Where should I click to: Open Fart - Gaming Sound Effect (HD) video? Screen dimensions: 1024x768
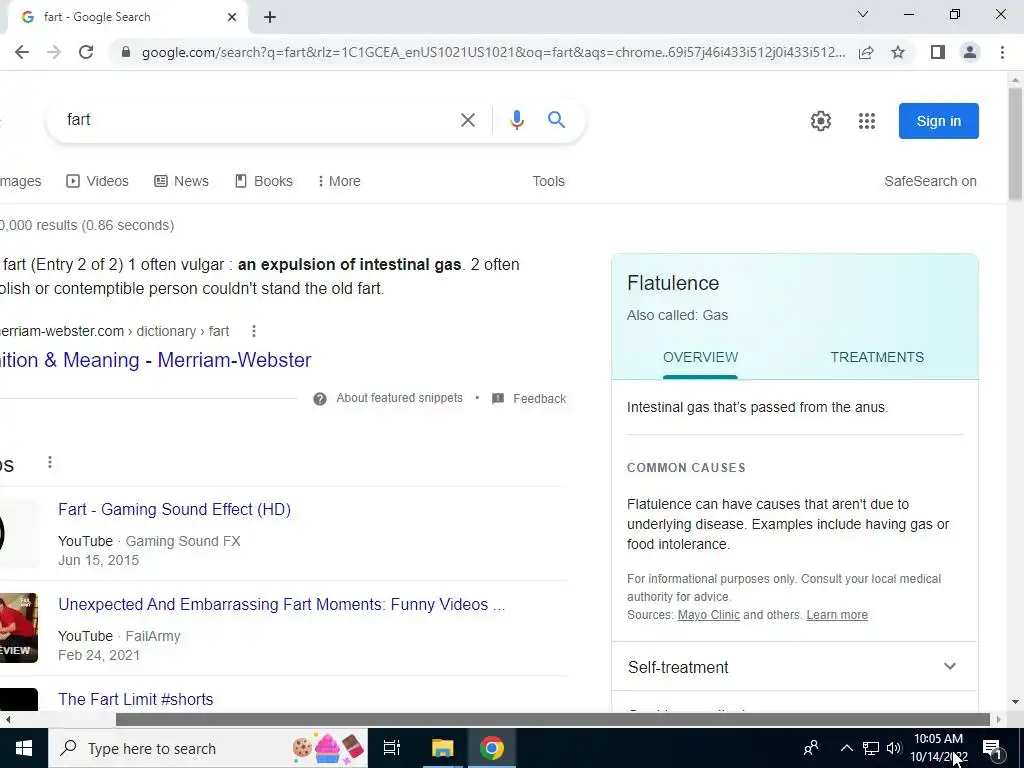[174, 509]
